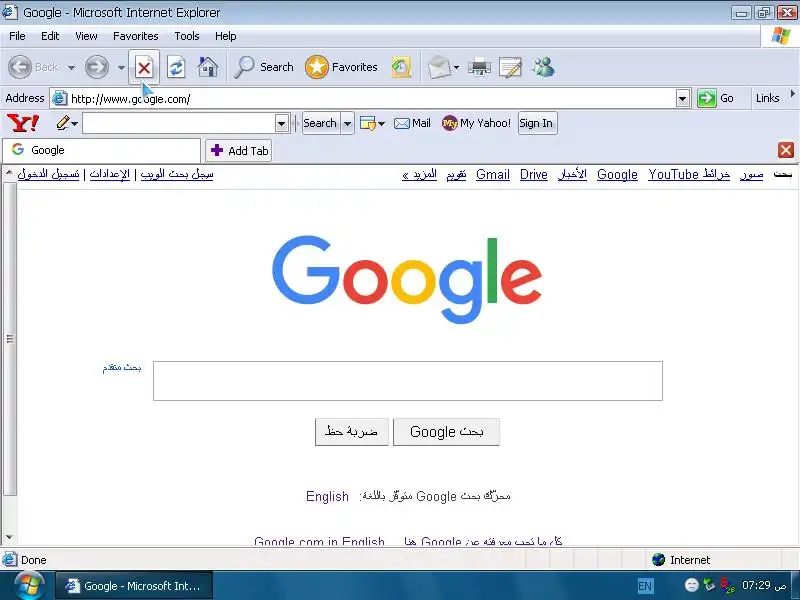This screenshot has height=600, width=800.
Task: Expand the Forward history dropdown arrow
Action: pyautogui.click(x=121, y=67)
